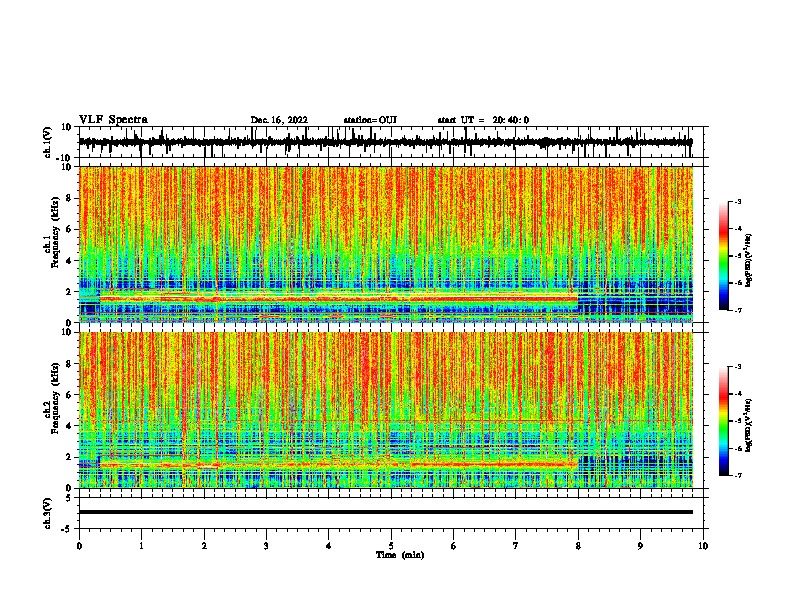This screenshot has height=612, width=792.
Task: Click the ch.2 spectrogram color scale bar
Action: click(x=723, y=421)
